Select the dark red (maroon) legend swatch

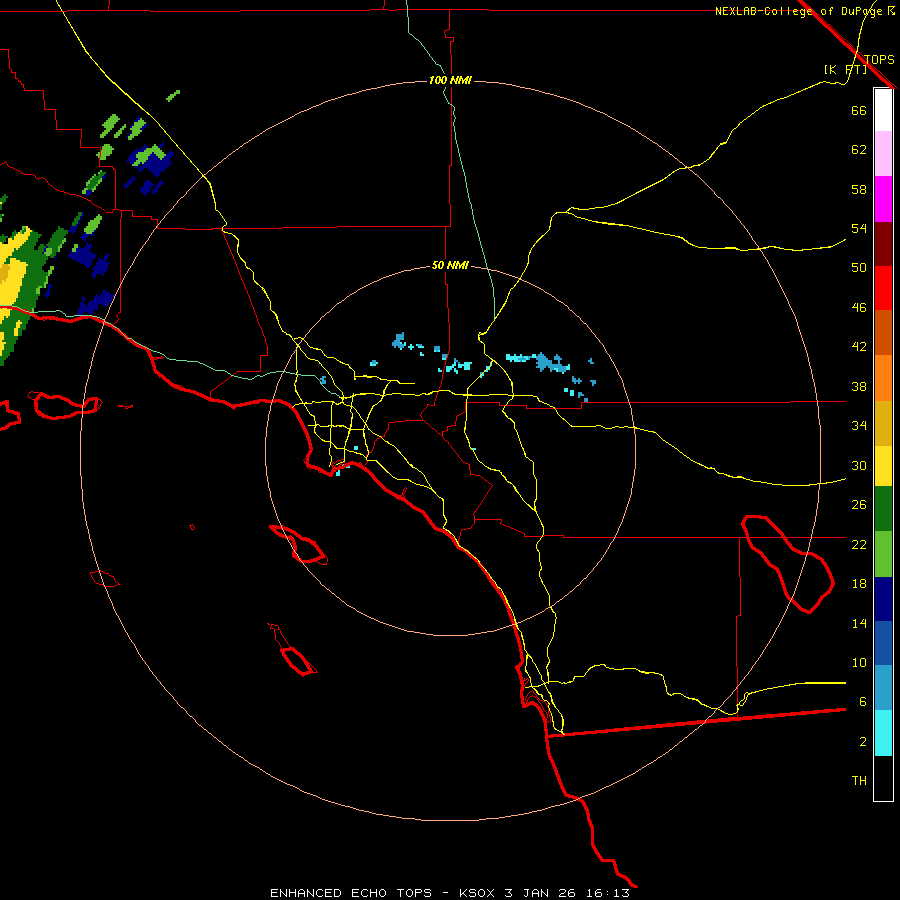coord(883,243)
